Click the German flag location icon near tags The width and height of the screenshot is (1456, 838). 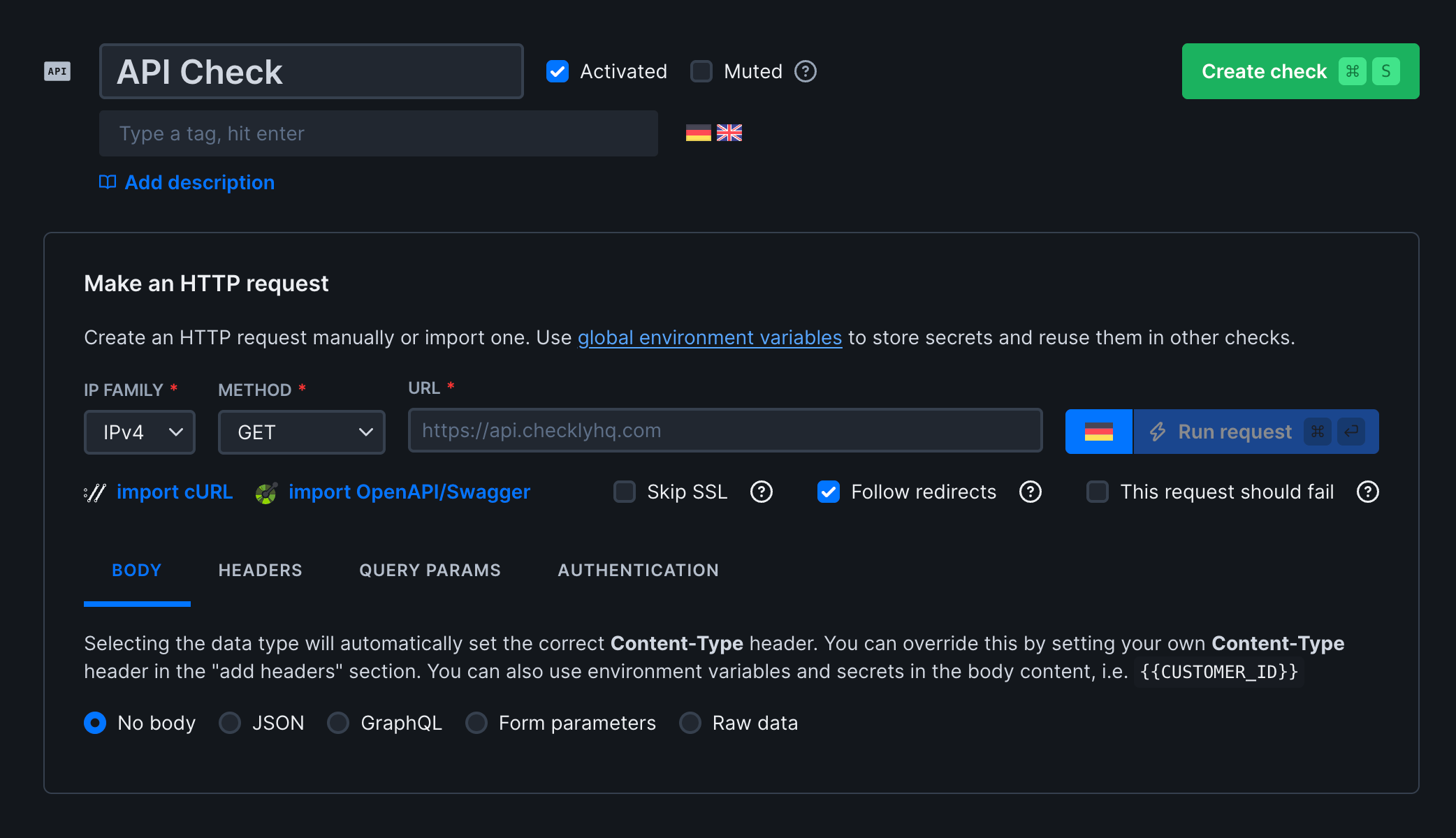[x=698, y=133]
